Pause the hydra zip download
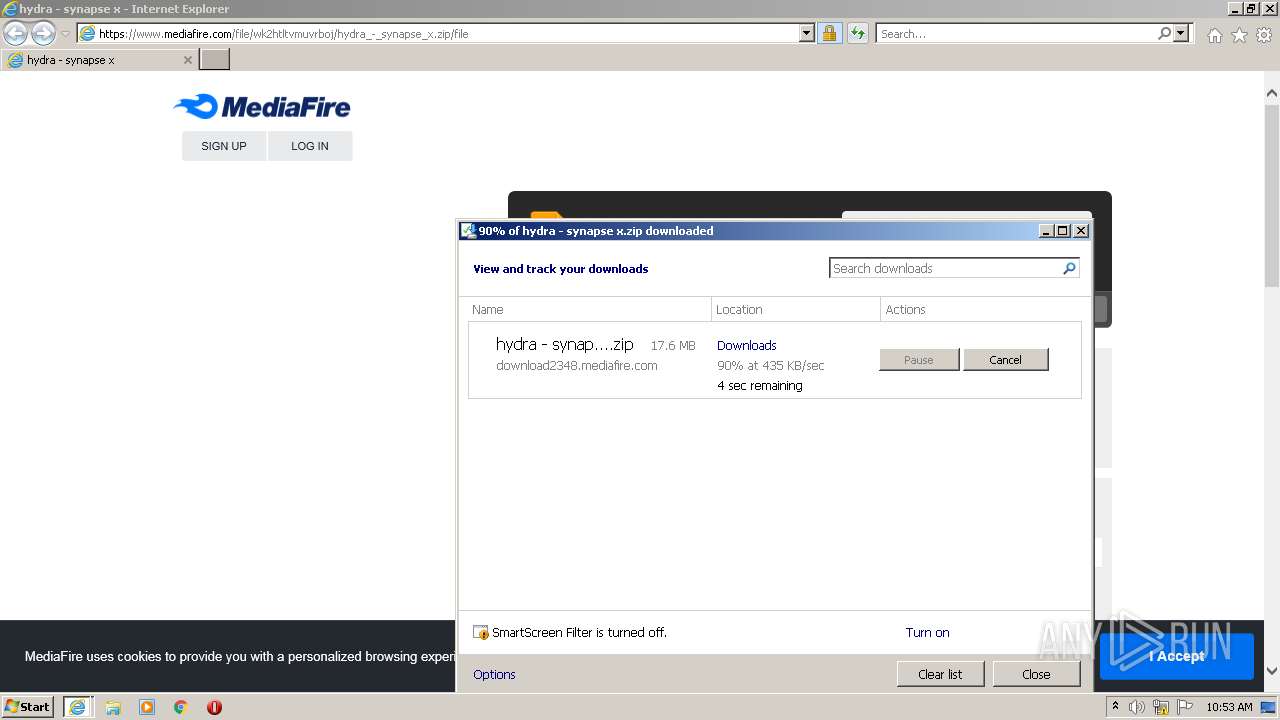This screenshot has height=720, width=1280. tap(919, 360)
